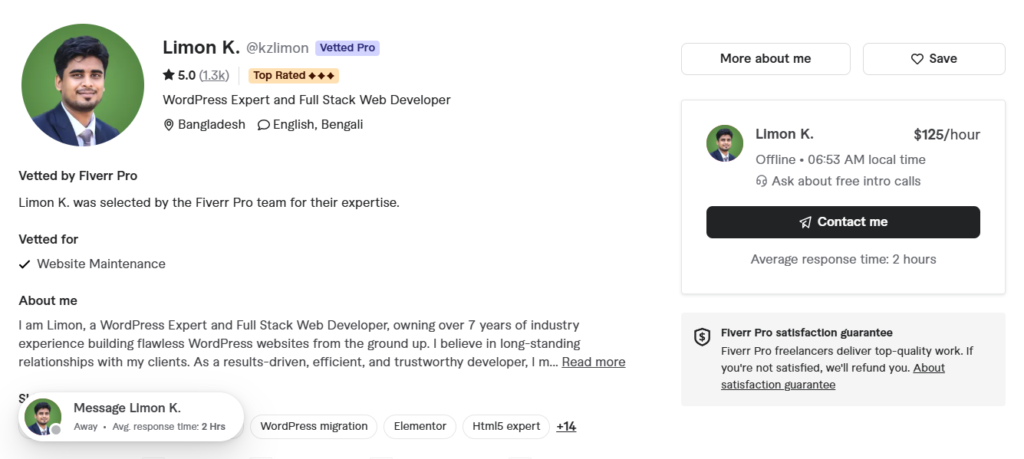The image size is (1024, 459).
Task: Open the About satisfaction guarantee link
Action: point(833,376)
